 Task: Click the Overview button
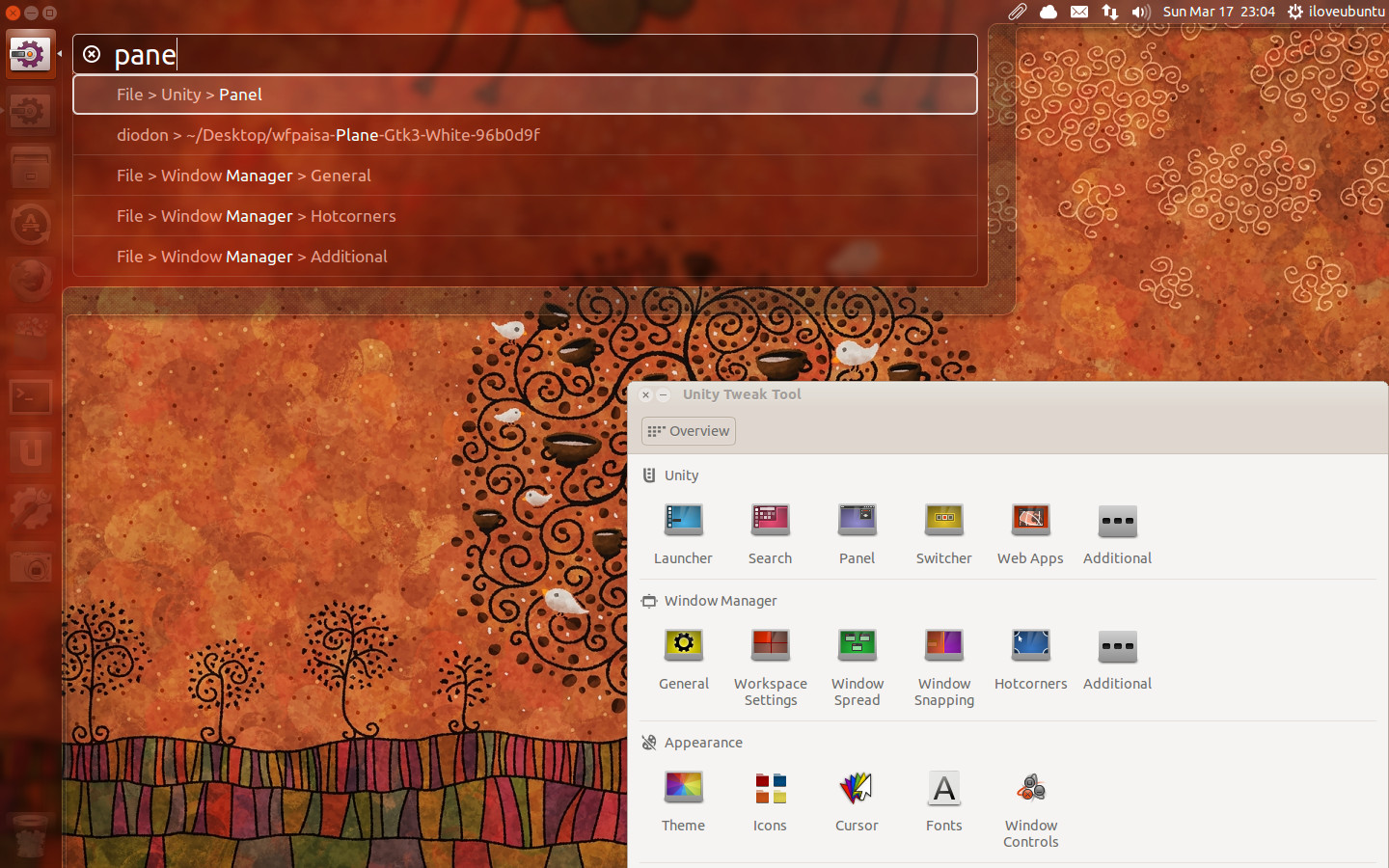[x=689, y=431]
